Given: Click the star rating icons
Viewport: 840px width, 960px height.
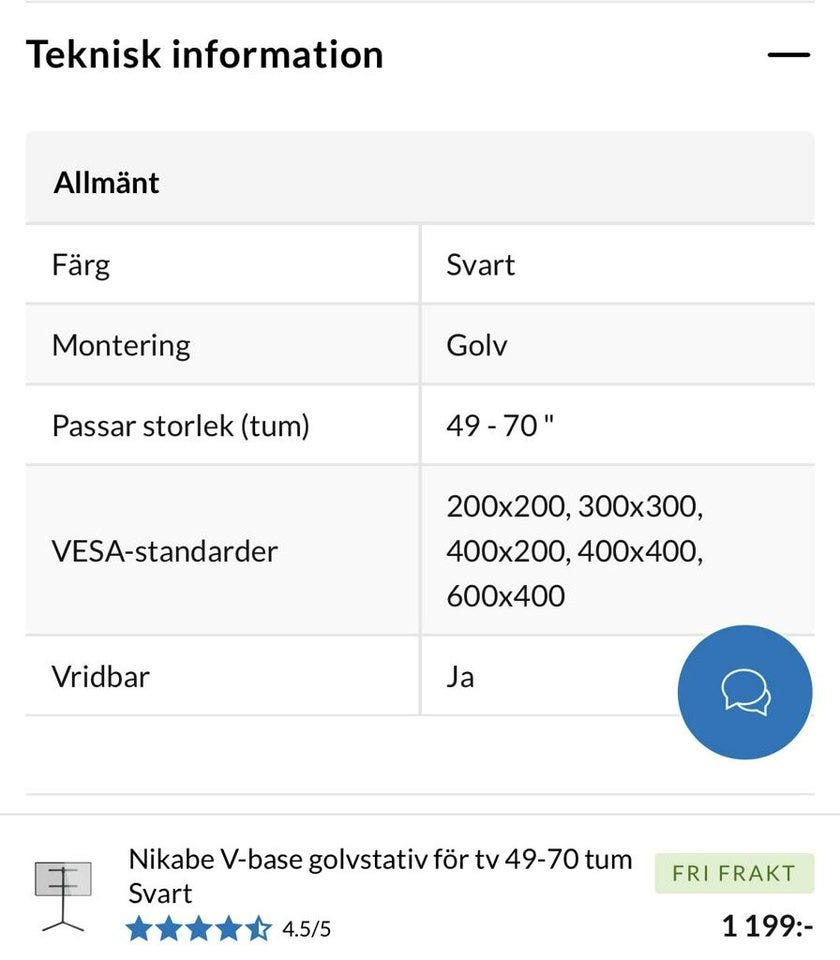Looking at the screenshot, I should coord(198,929).
